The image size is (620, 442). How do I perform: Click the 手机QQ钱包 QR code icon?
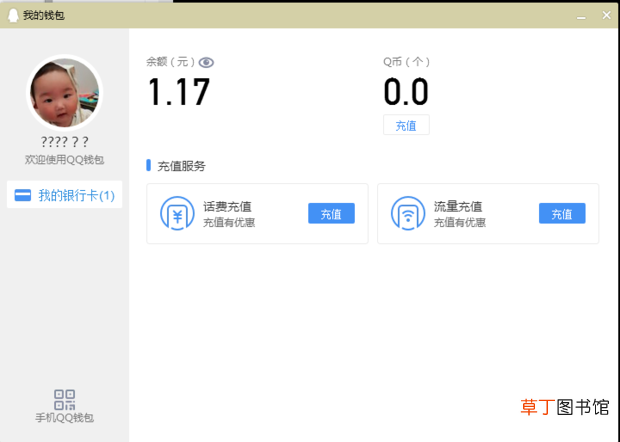coord(64,400)
